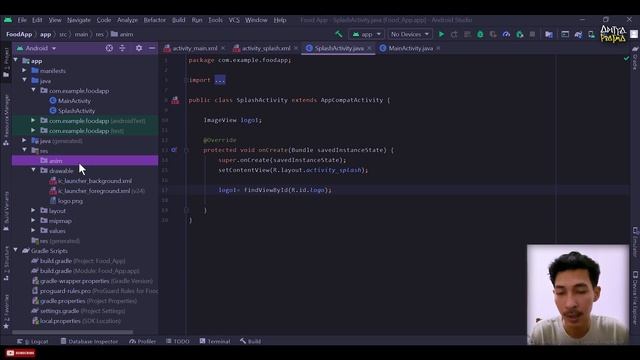Open Project panel settings gear
Screen dimensions: 640x360
tap(139, 48)
